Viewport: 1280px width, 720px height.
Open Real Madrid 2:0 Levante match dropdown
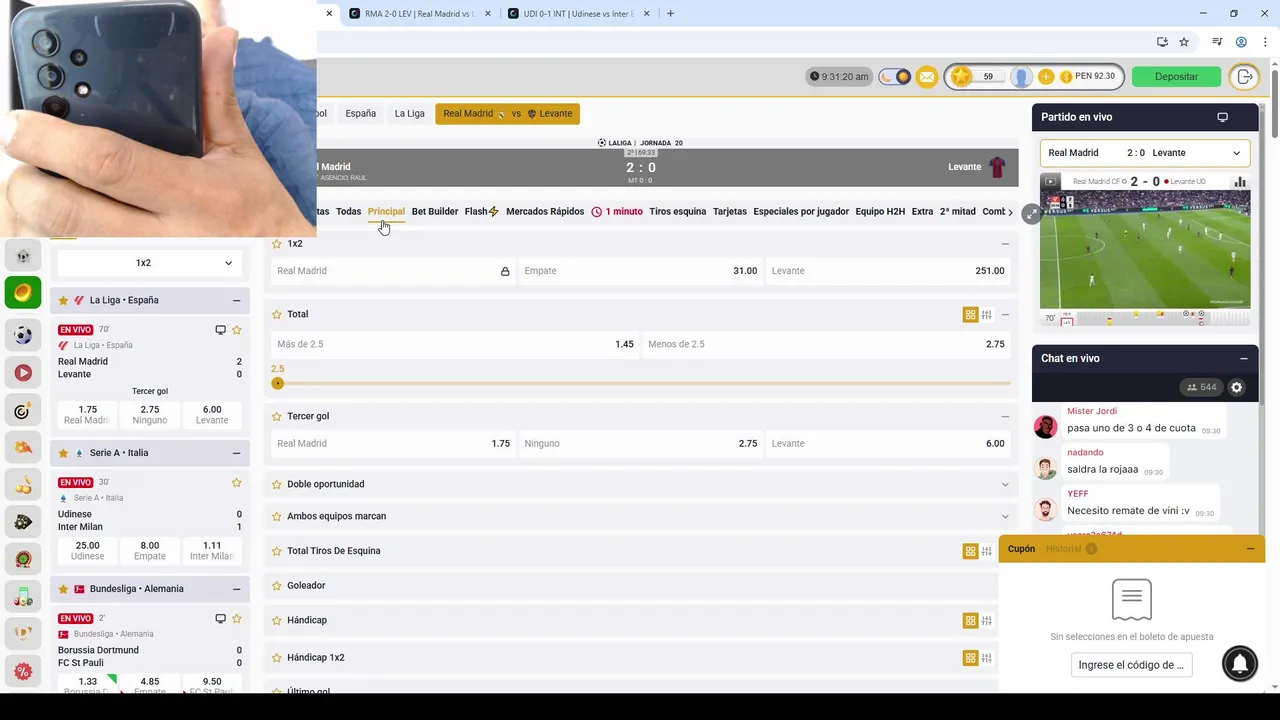1145,153
